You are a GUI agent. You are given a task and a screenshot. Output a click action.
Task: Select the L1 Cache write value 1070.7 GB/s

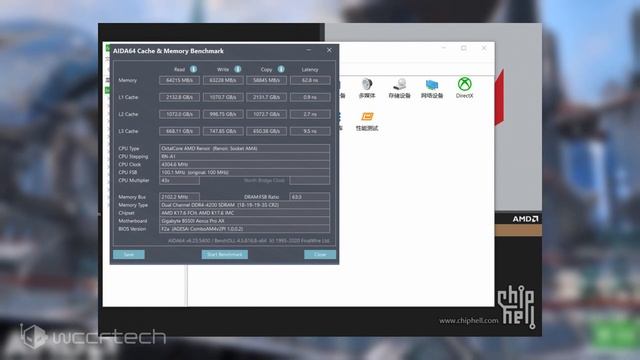tap(223, 97)
